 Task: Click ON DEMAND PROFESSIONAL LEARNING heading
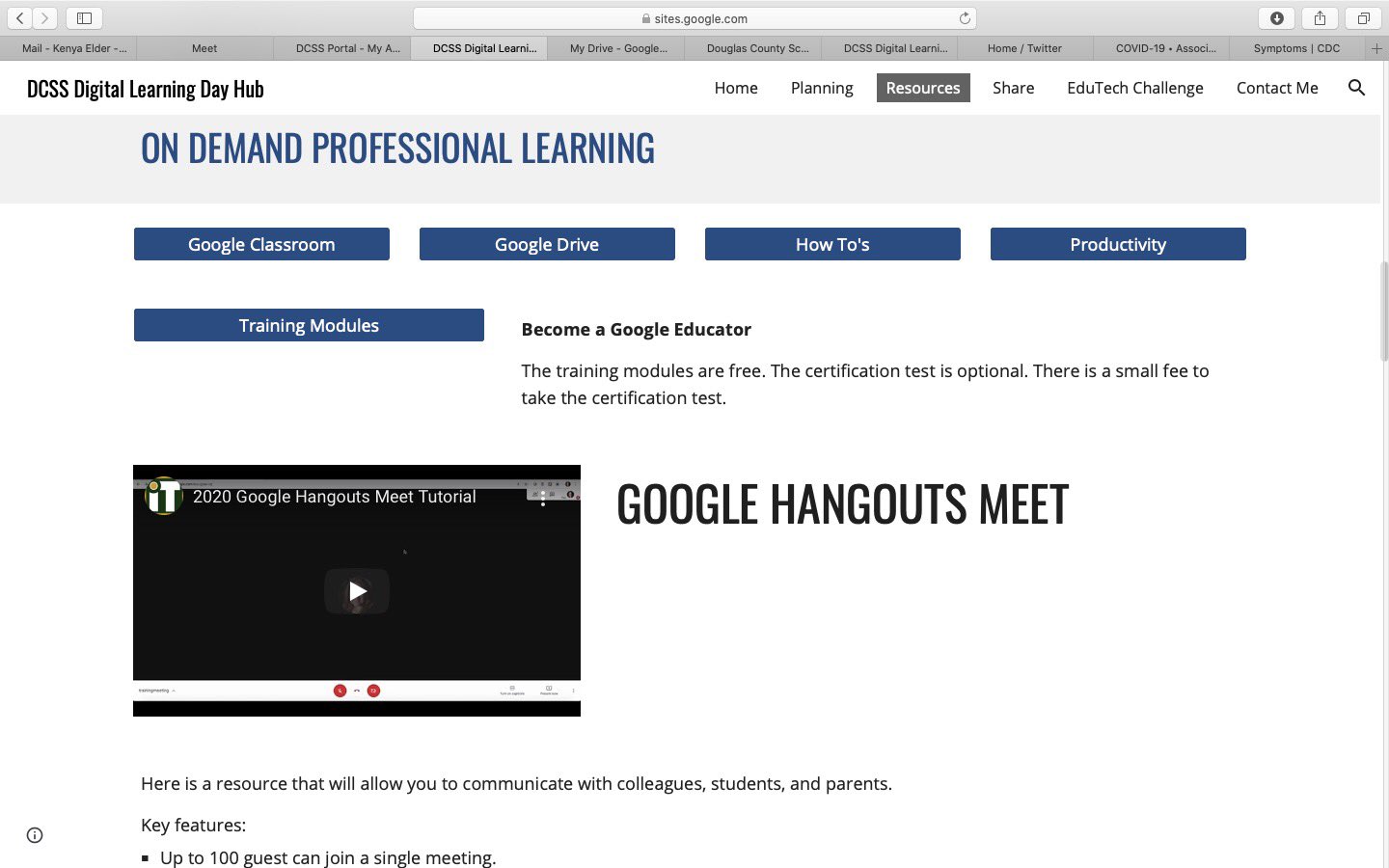pyautogui.click(x=397, y=149)
